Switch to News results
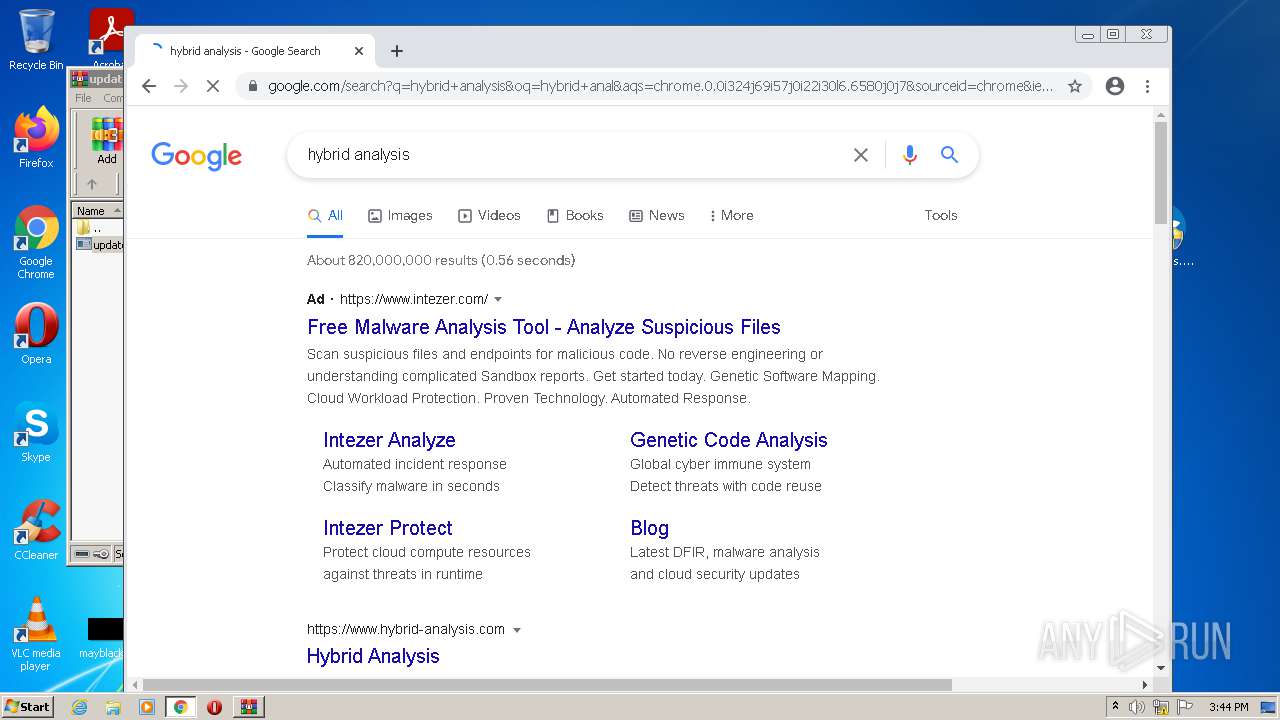This screenshot has width=1280, height=720. pyautogui.click(x=656, y=216)
